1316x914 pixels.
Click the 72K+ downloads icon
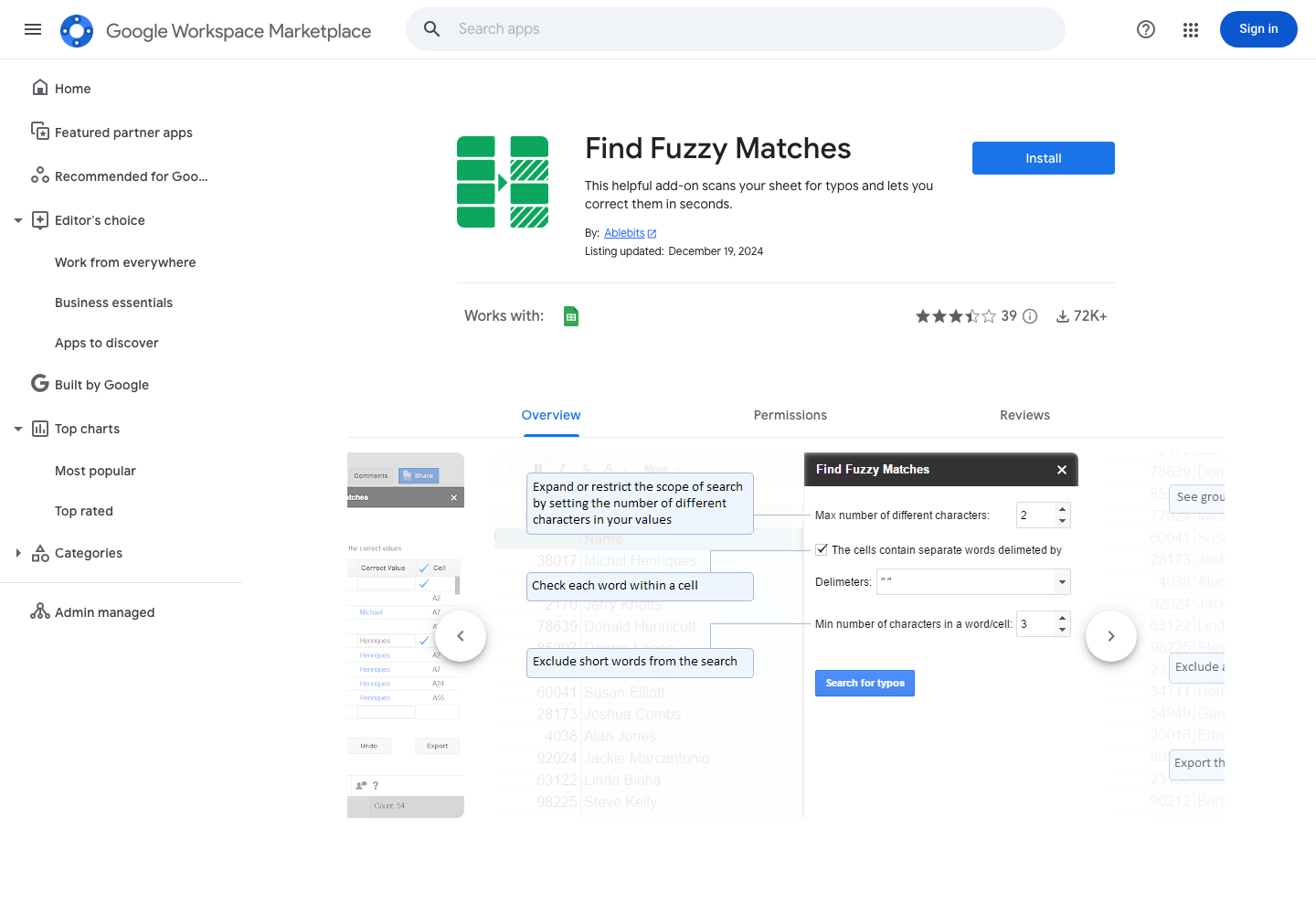pos(1063,316)
